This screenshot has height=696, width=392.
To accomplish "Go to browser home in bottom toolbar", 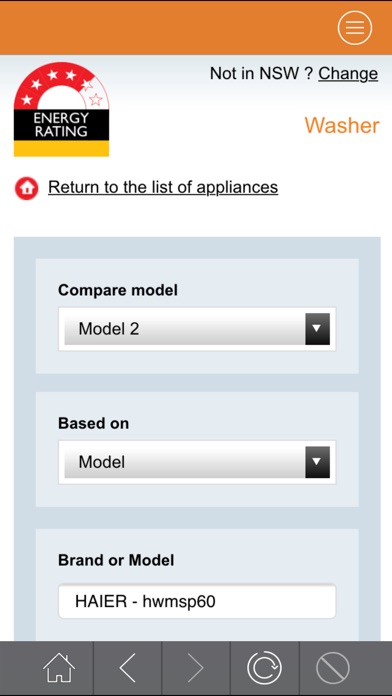I will 59,668.
